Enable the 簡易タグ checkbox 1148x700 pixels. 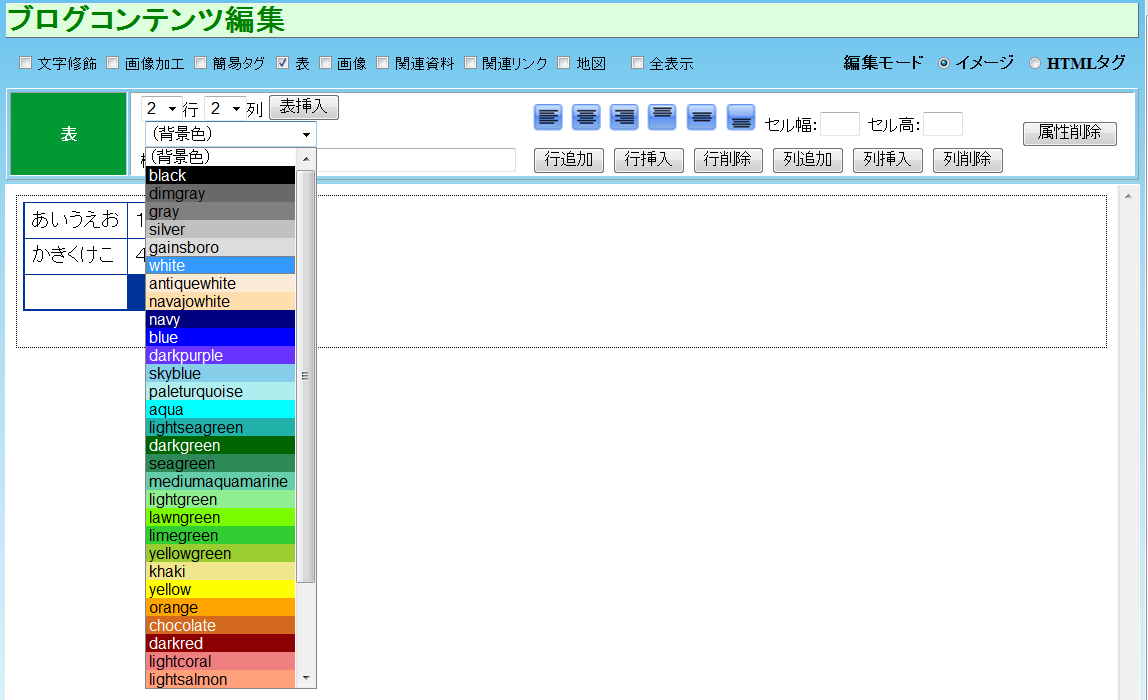(201, 63)
